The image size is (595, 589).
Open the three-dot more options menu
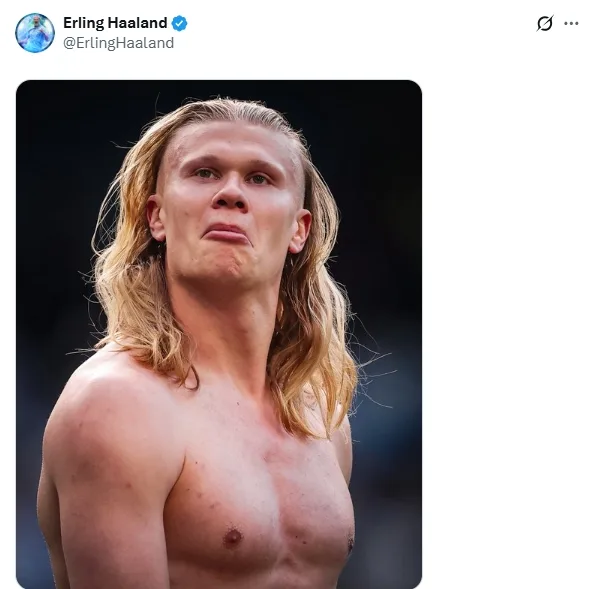[x=571, y=24]
